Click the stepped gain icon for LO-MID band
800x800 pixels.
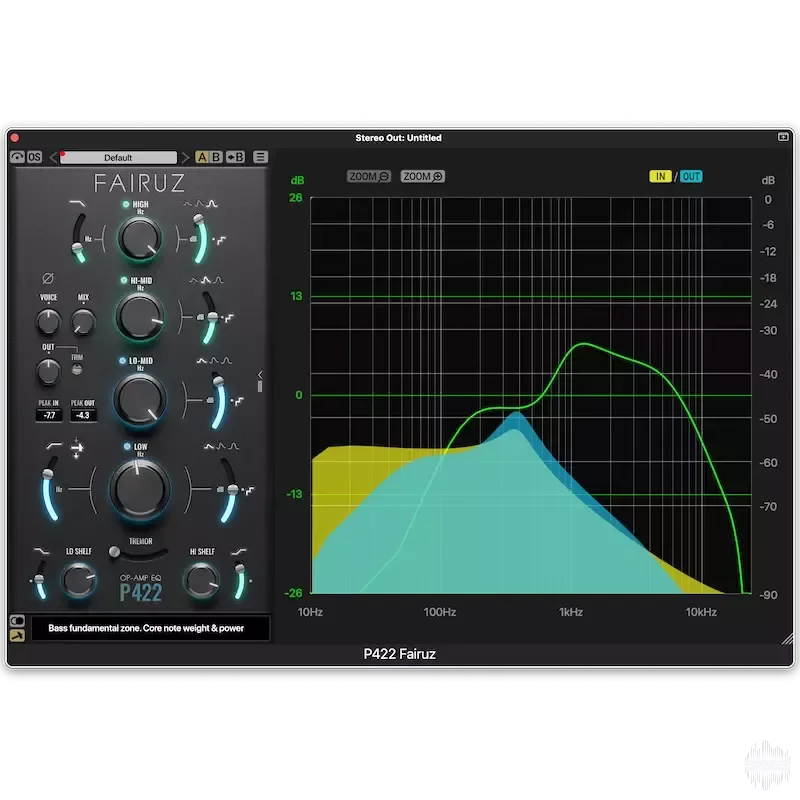[x=238, y=401]
